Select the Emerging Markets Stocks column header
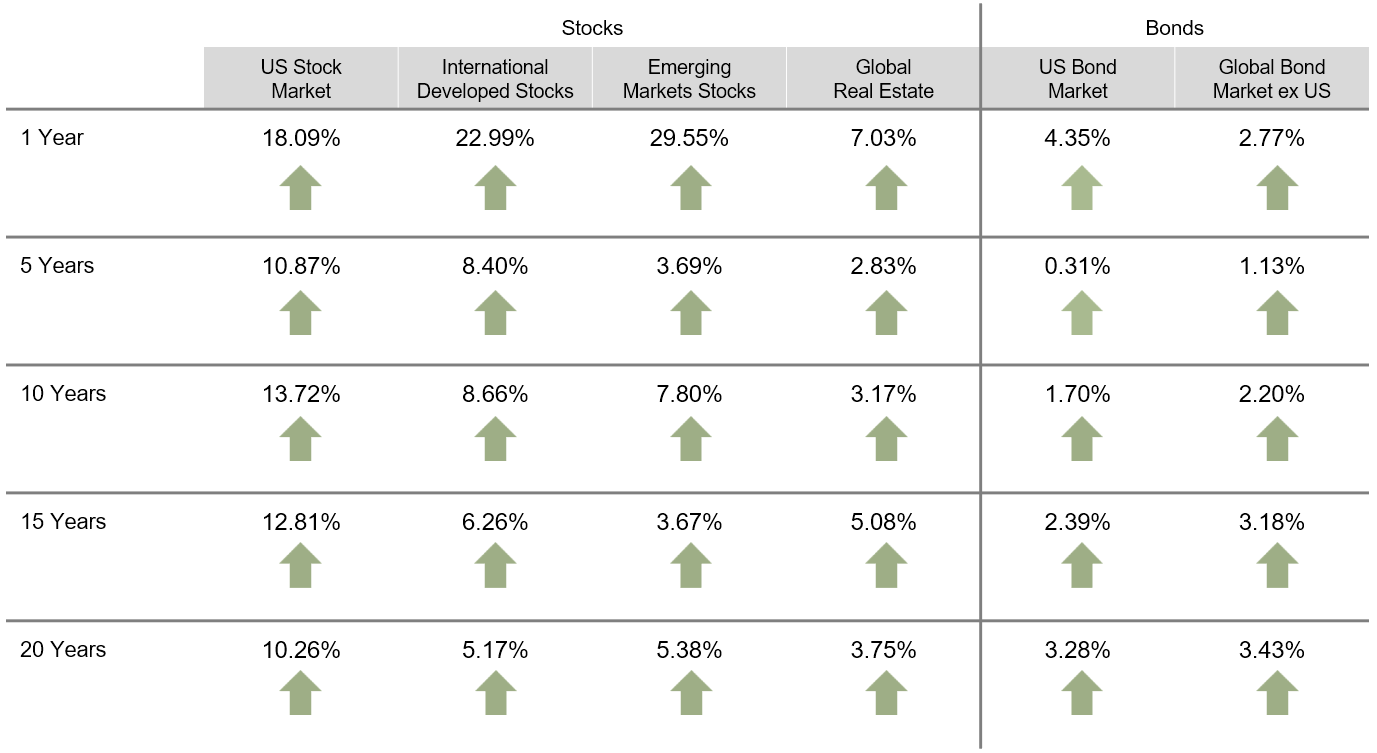Viewport: 1377px width, 753px height. click(689, 79)
